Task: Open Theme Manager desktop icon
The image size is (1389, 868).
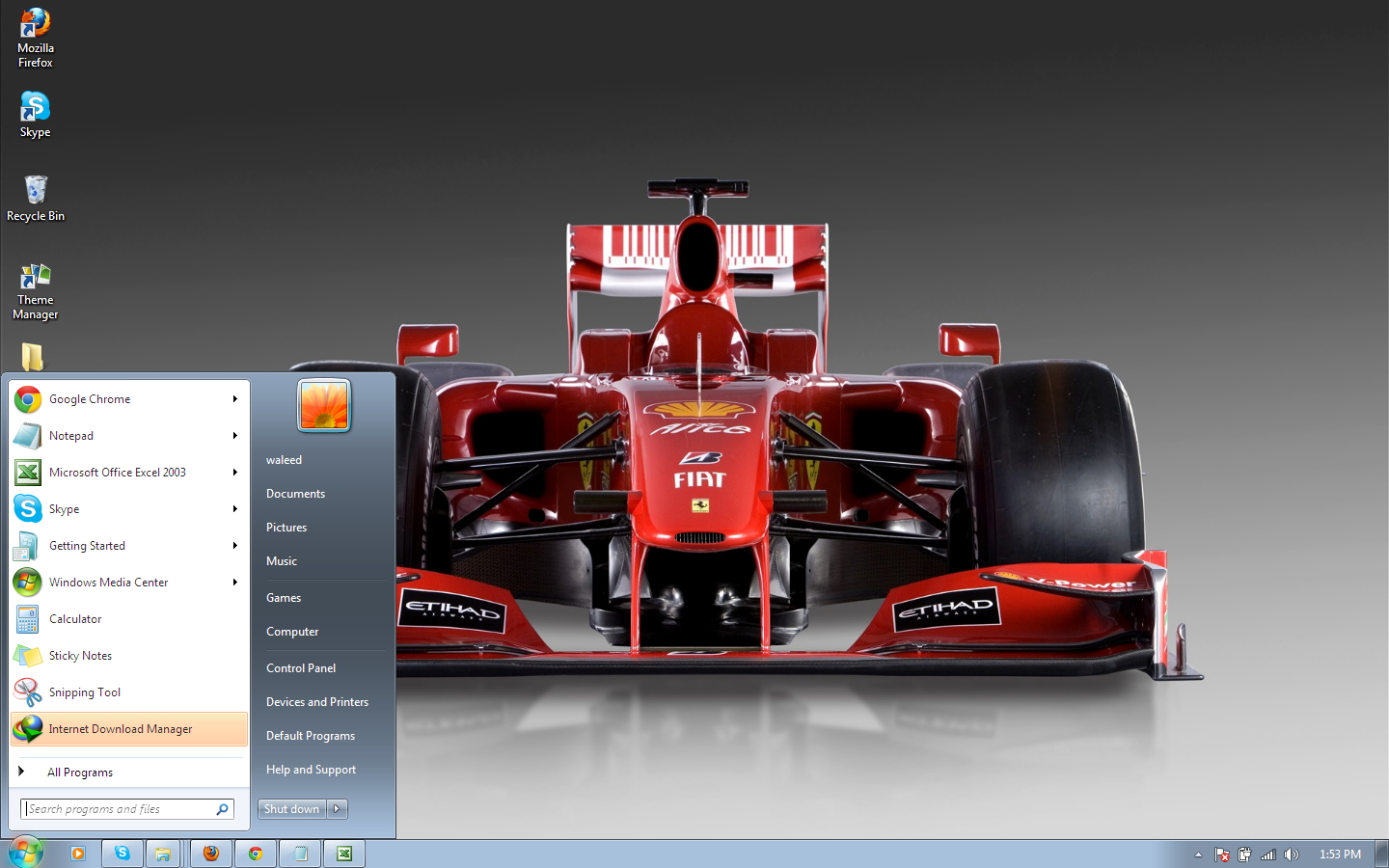Action: point(36,290)
